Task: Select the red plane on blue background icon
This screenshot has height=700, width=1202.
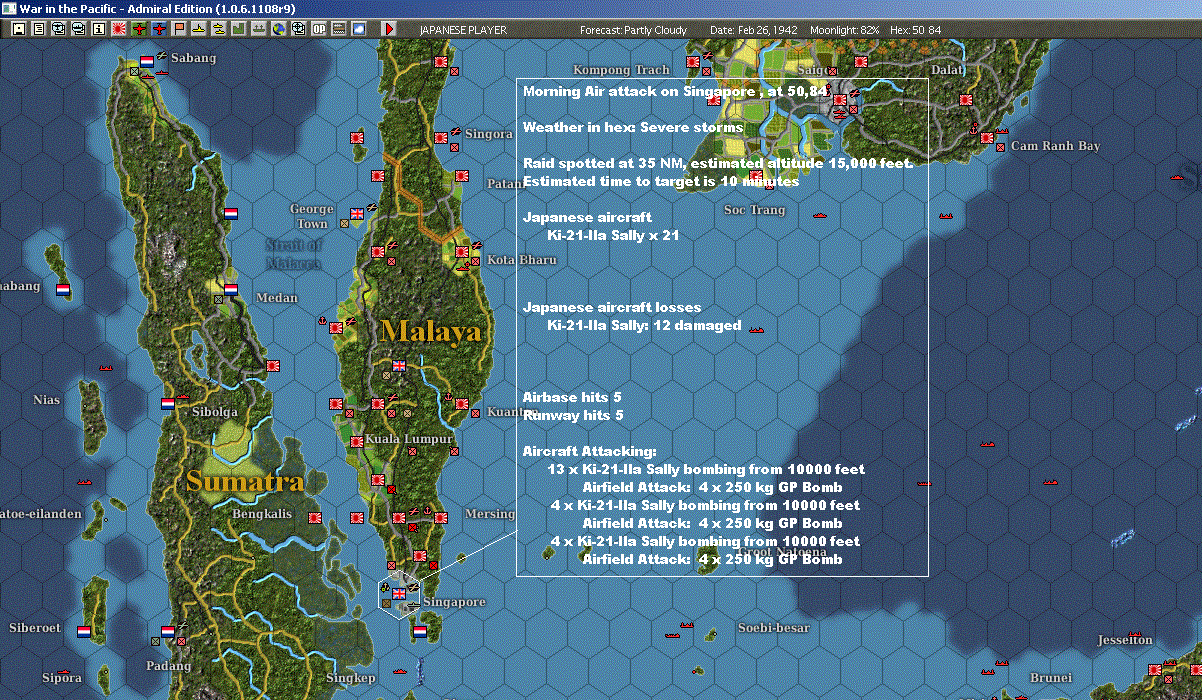Action: (x=159, y=29)
